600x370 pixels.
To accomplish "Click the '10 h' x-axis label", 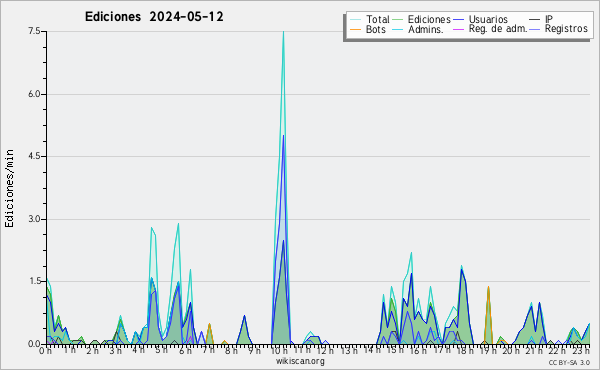I will (279, 350).
